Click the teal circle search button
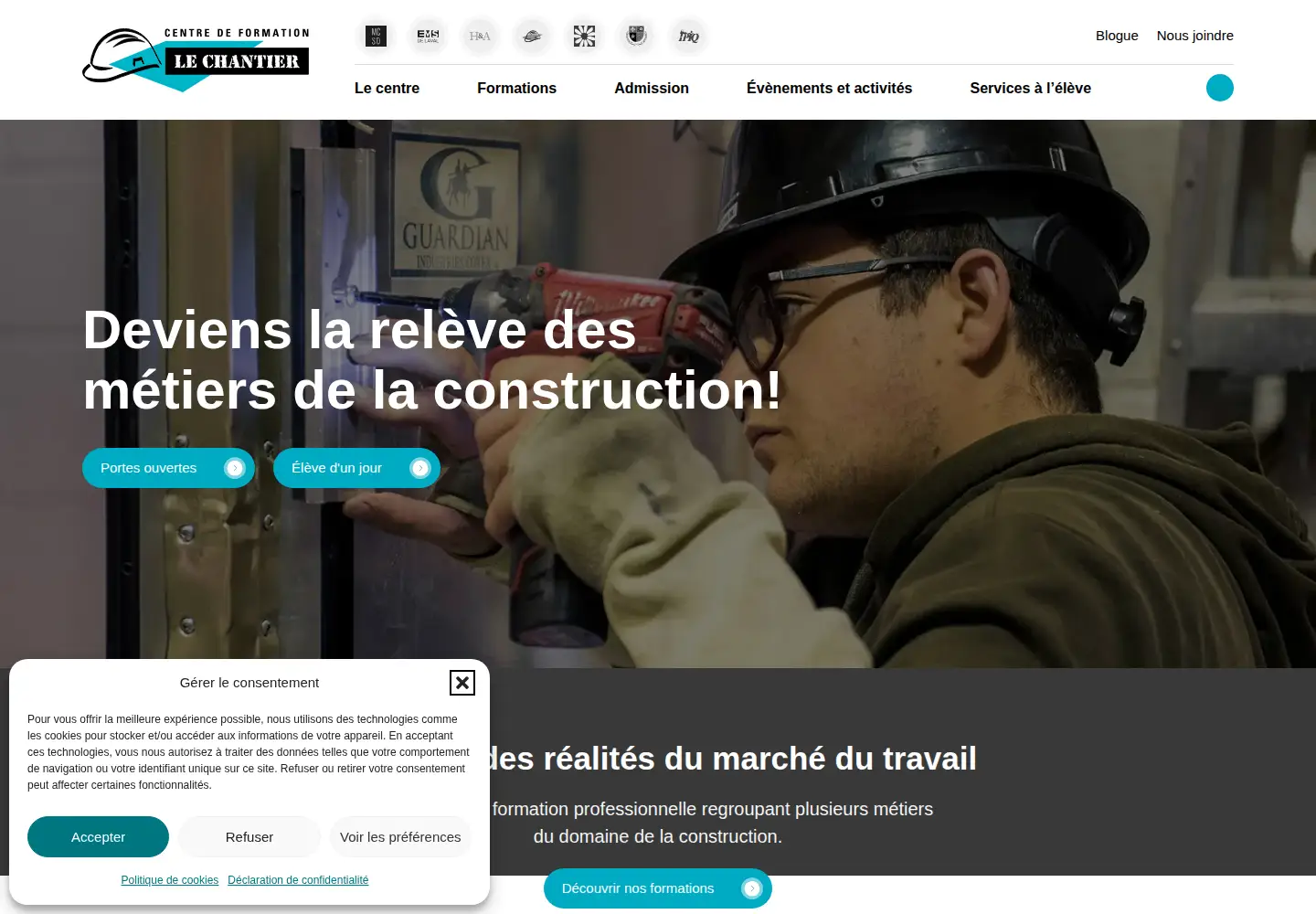 1220,88
